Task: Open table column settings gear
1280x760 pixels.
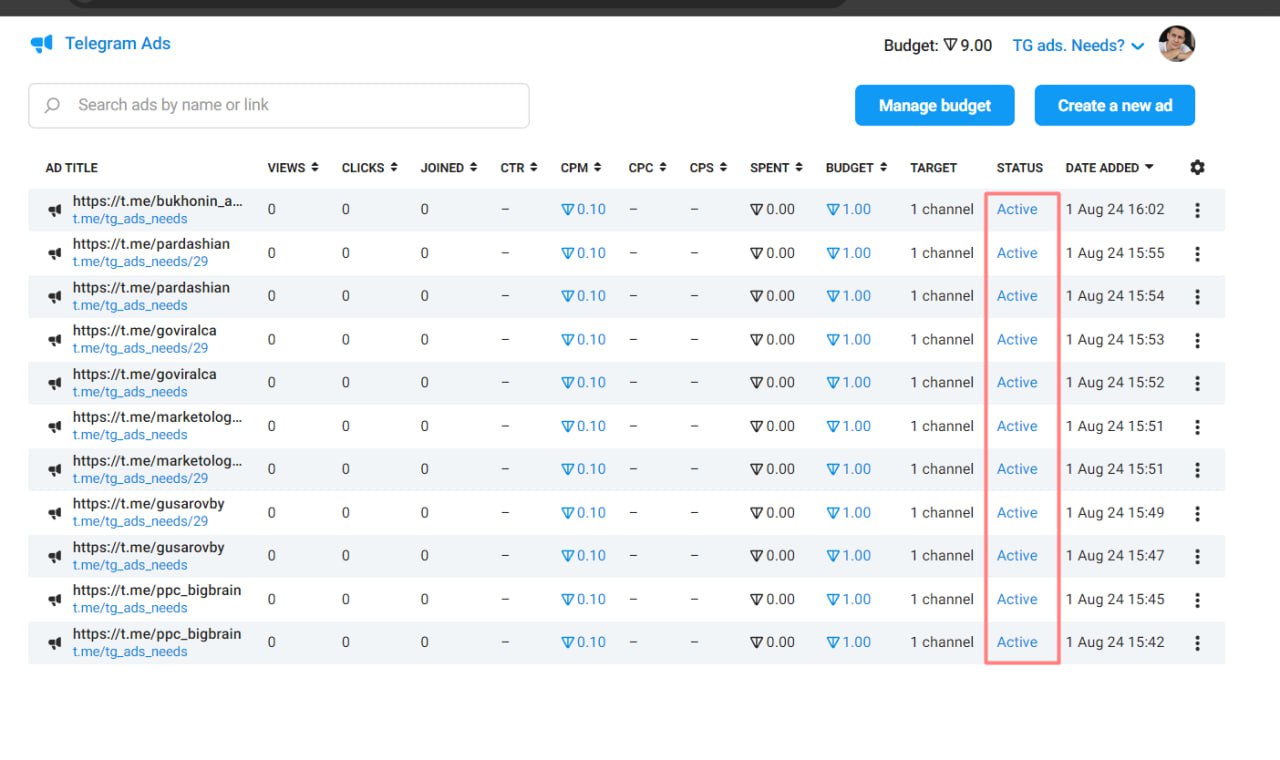Action: 1197,167
